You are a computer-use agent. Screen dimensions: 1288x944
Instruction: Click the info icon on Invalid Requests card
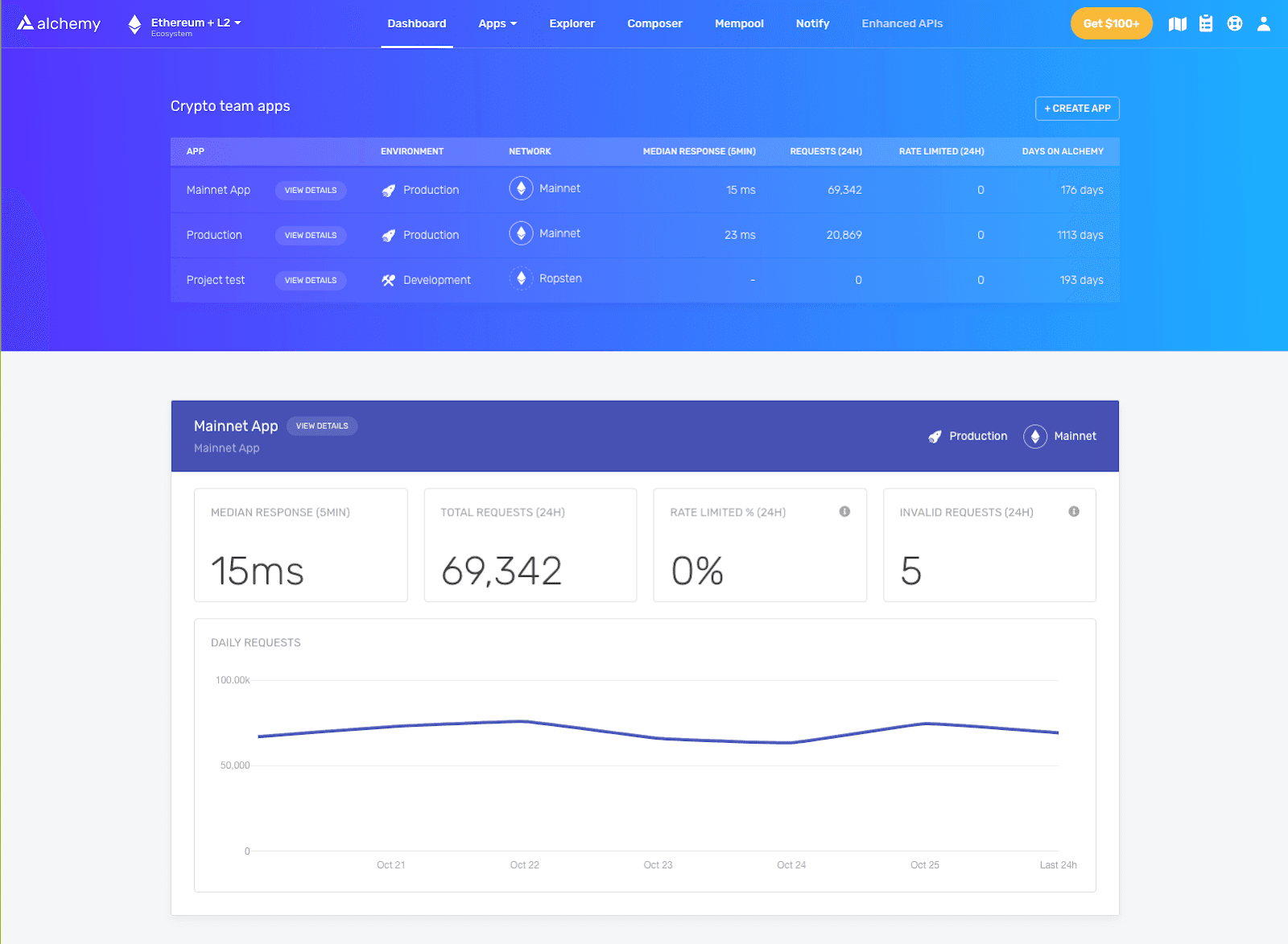[x=1074, y=510]
